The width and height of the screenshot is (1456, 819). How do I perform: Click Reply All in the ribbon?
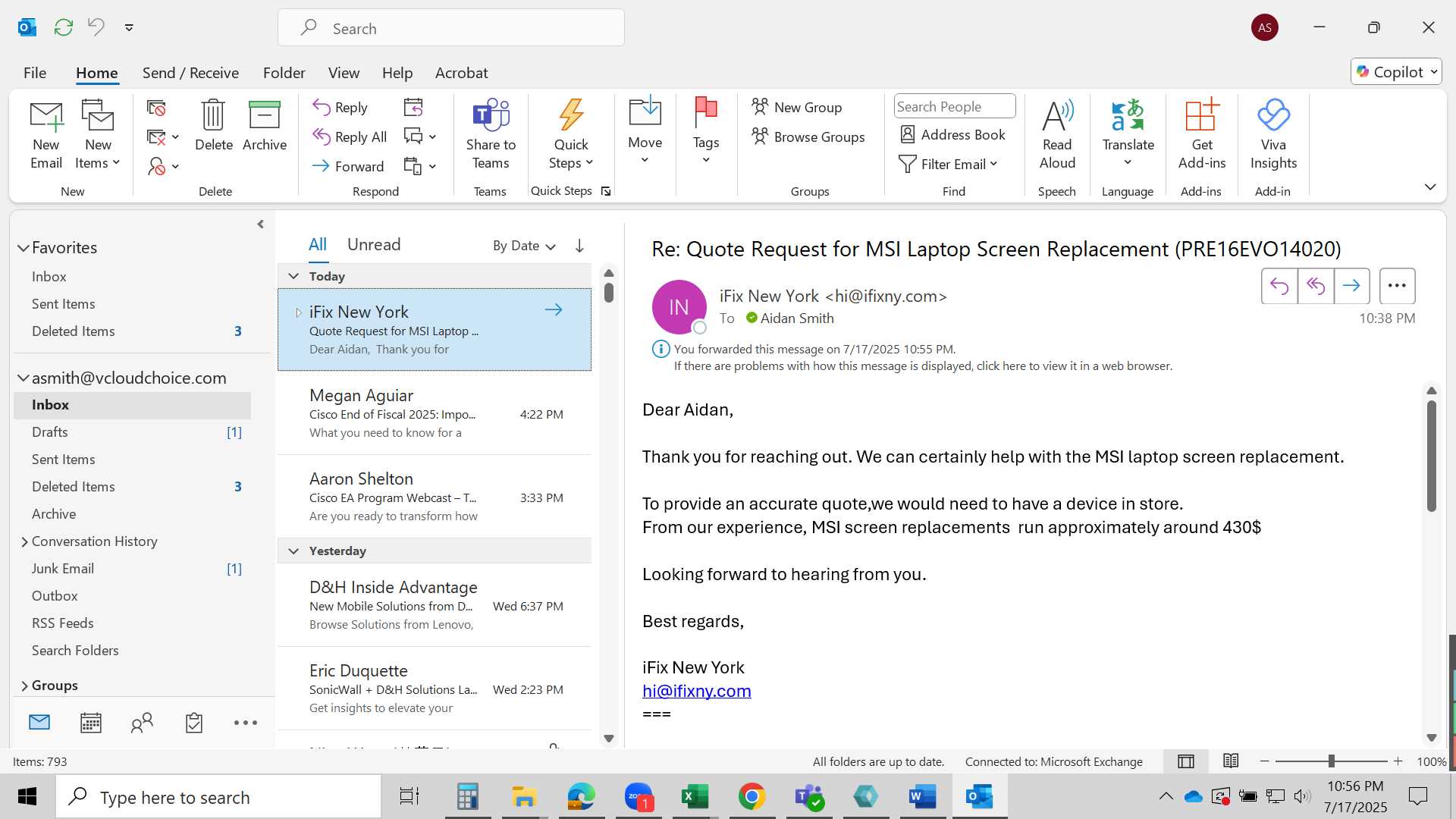click(350, 136)
